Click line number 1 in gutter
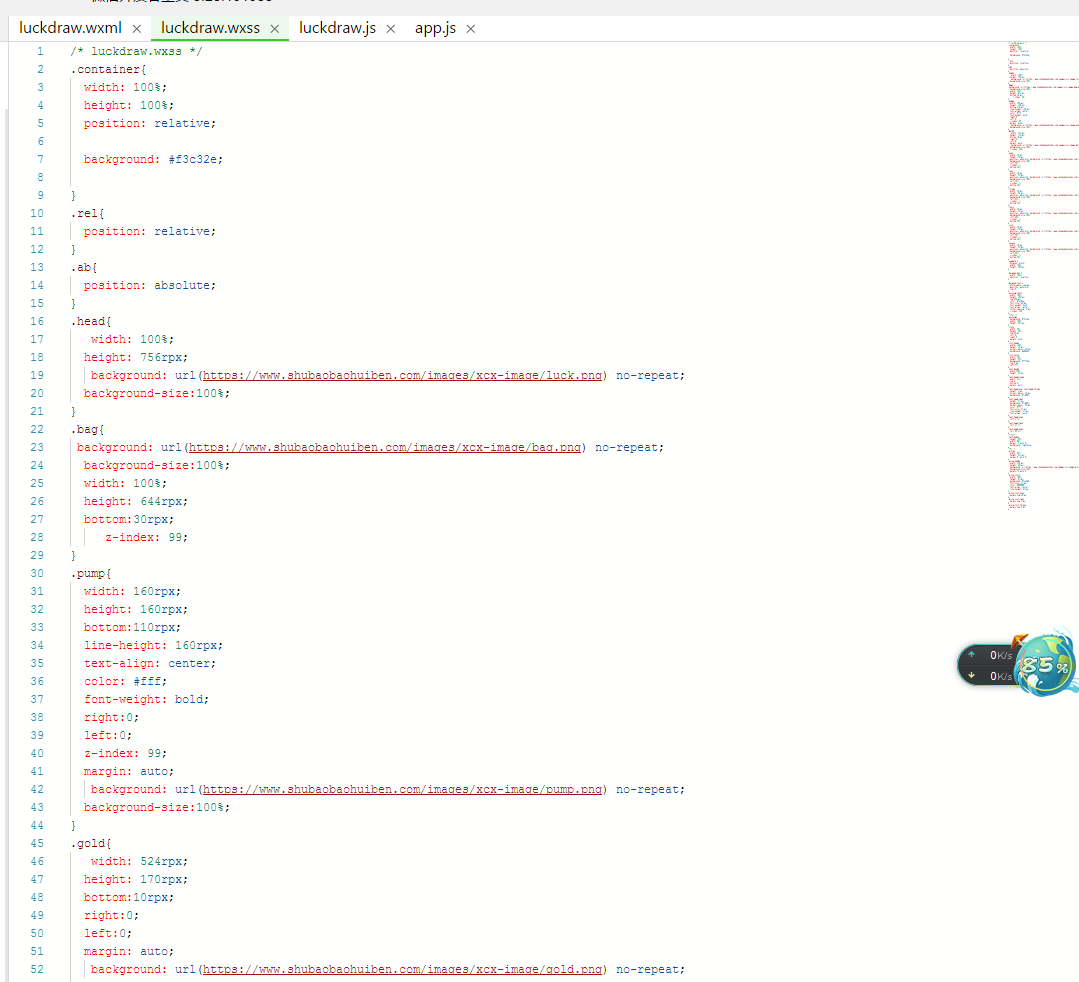The image size is (1079, 982). click(x=40, y=52)
